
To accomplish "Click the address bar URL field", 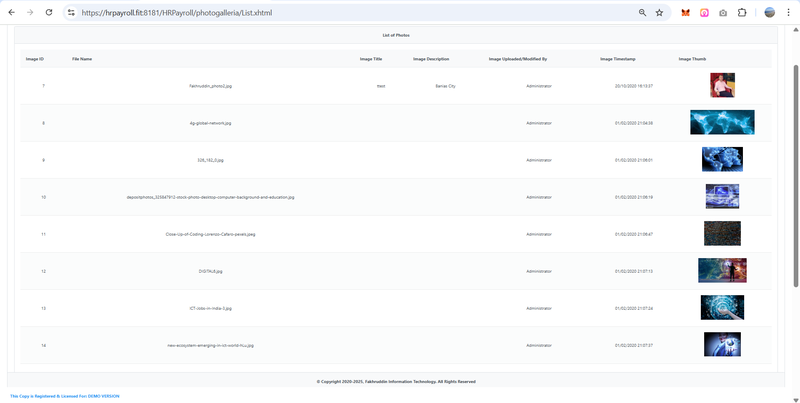I will [350, 13].
